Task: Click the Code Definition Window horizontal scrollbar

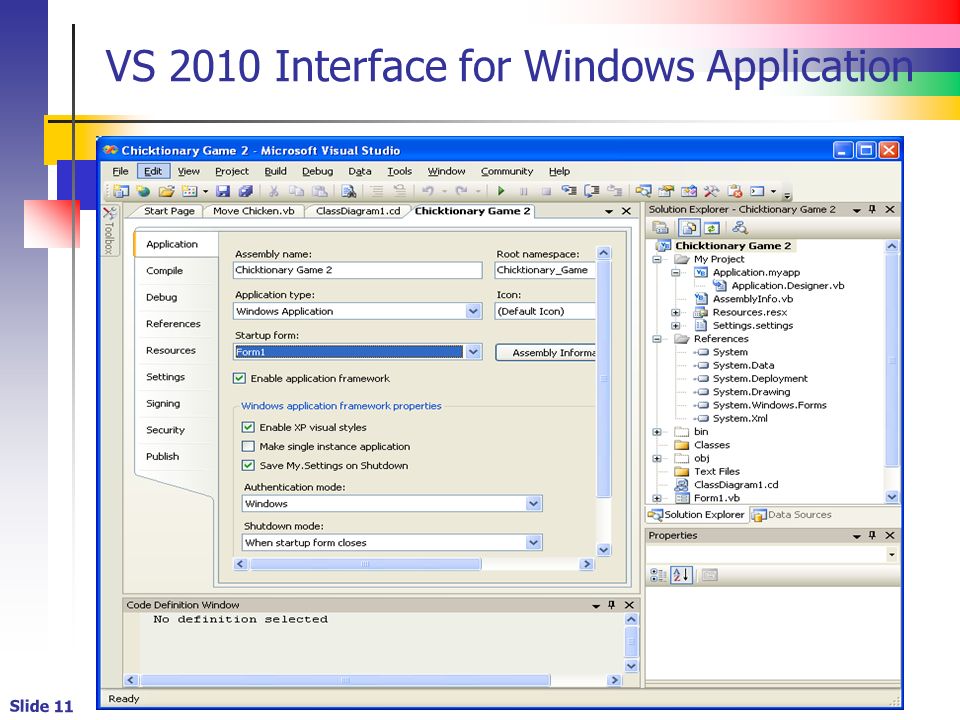Action: [x=345, y=680]
